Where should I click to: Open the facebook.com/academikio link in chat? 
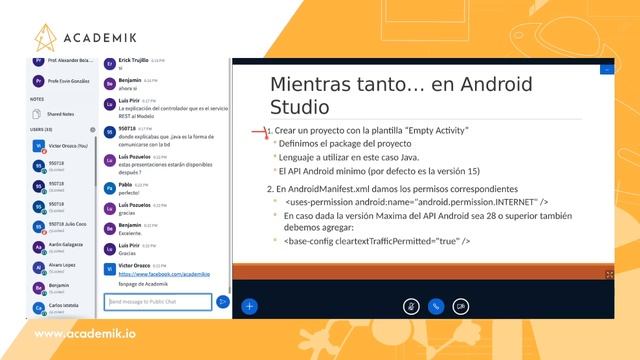(164, 274)
